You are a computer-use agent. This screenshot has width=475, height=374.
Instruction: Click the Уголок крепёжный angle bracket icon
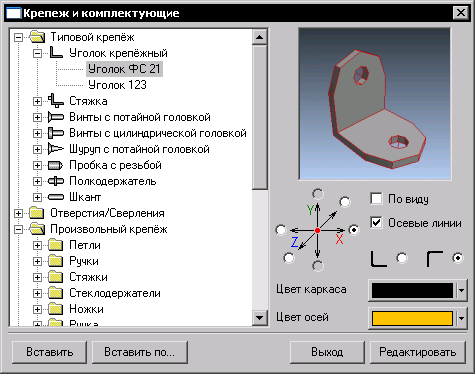coord(56,53)
